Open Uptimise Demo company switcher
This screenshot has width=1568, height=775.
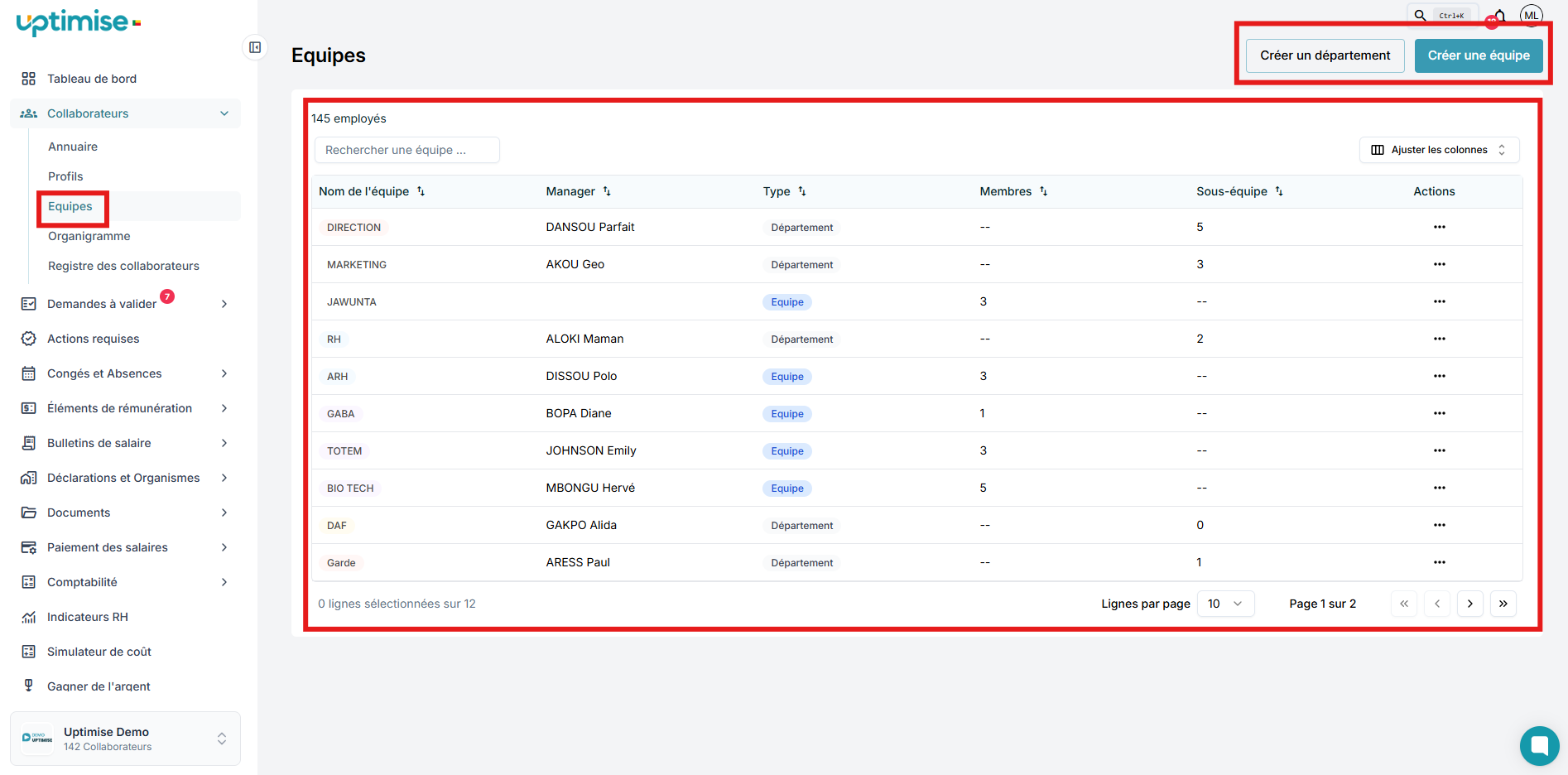(125, 739)
